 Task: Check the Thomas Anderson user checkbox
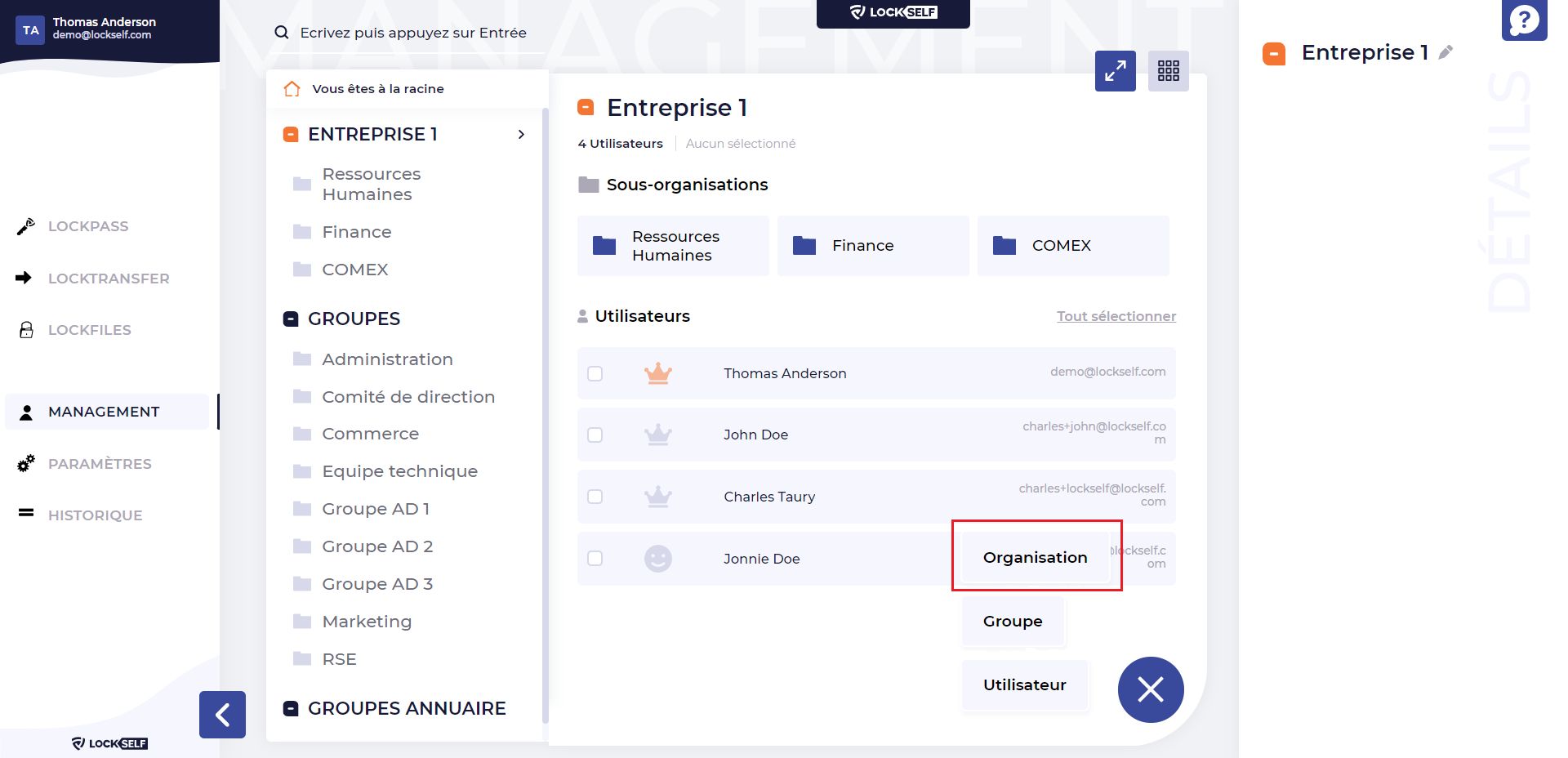point(595,373)
